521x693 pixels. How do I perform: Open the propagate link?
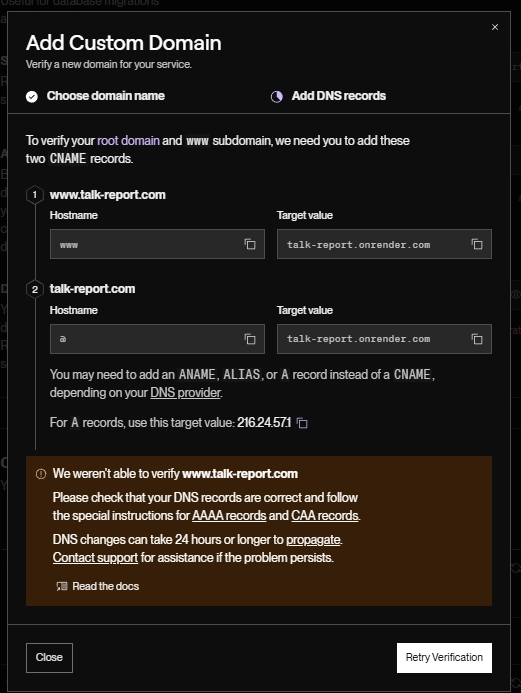313,540
